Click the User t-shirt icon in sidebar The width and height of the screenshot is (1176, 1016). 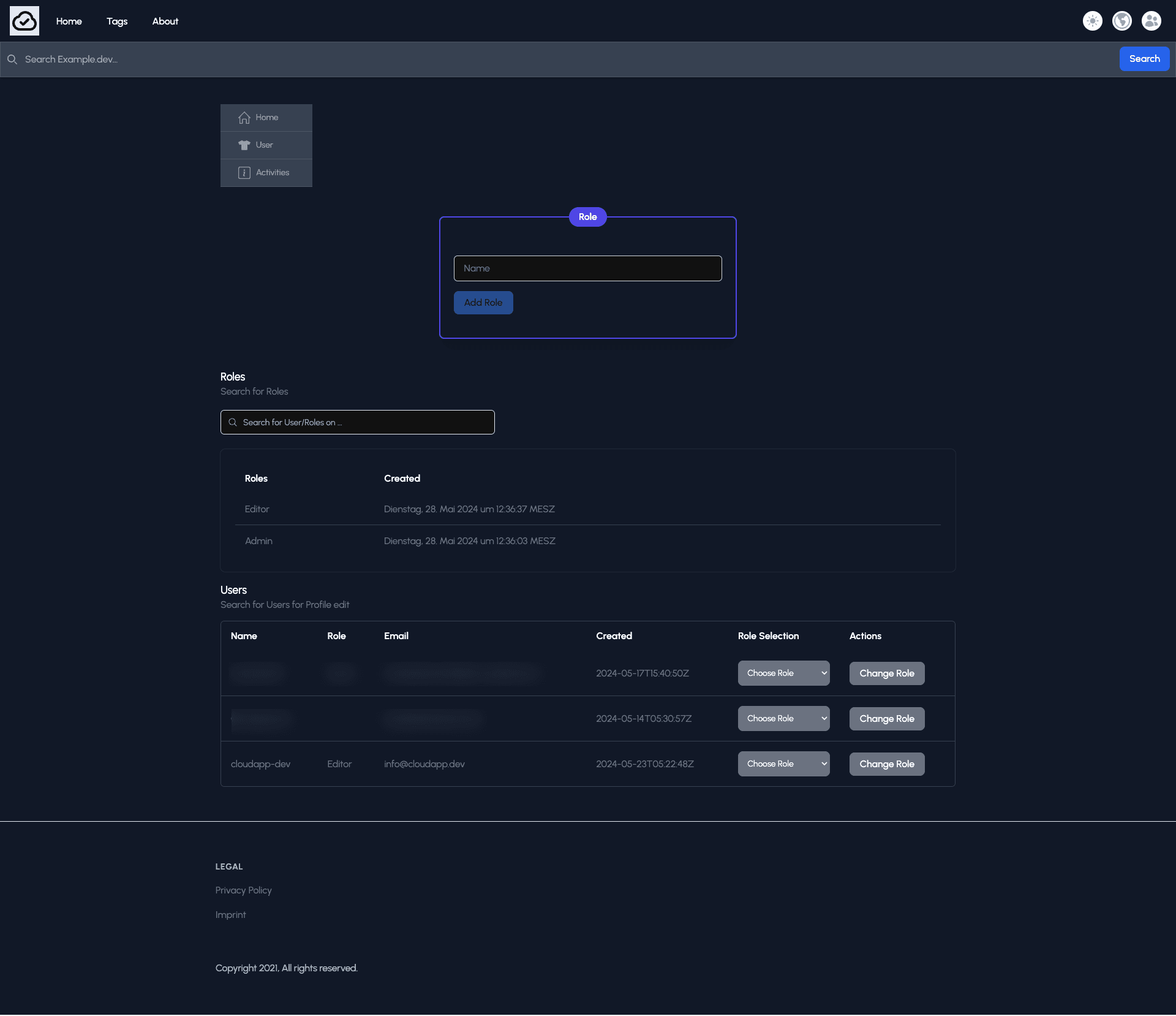pos(244,145)
